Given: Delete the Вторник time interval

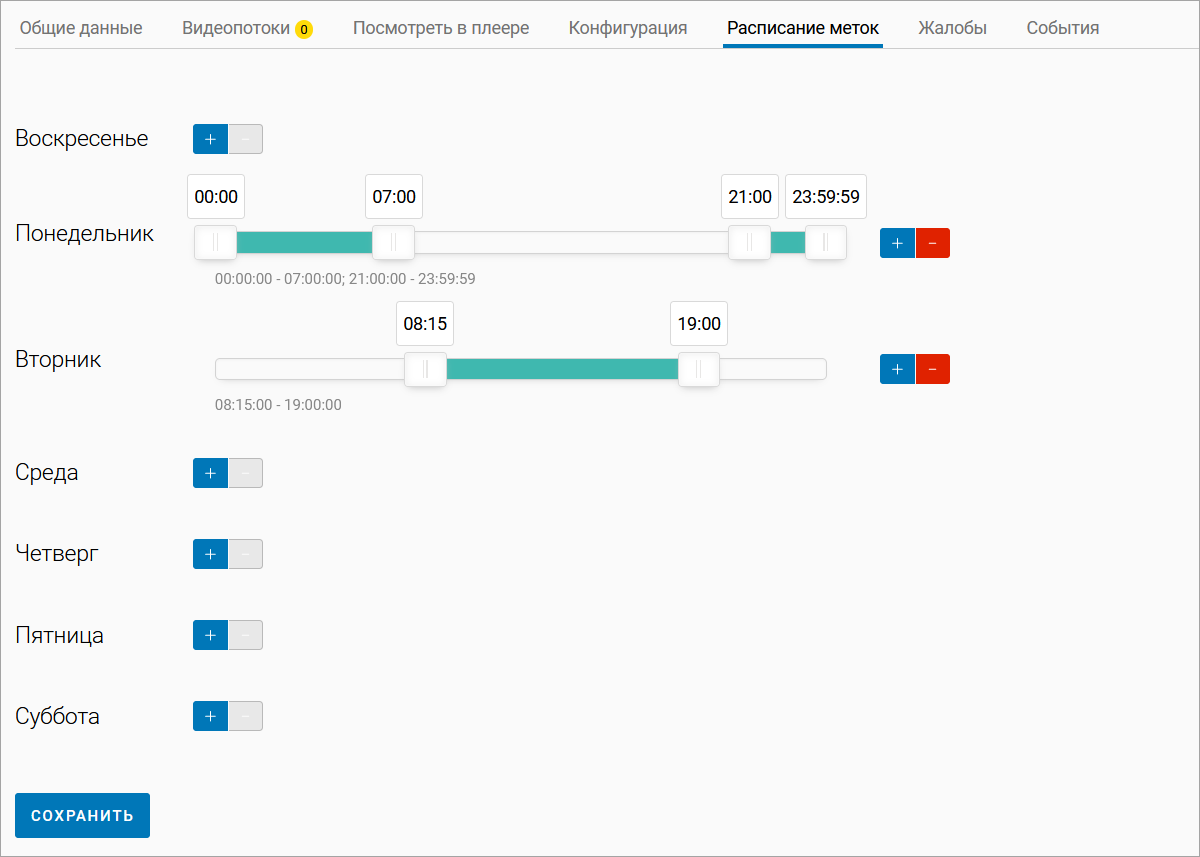Looking at the screenshot, I should 932,369.
